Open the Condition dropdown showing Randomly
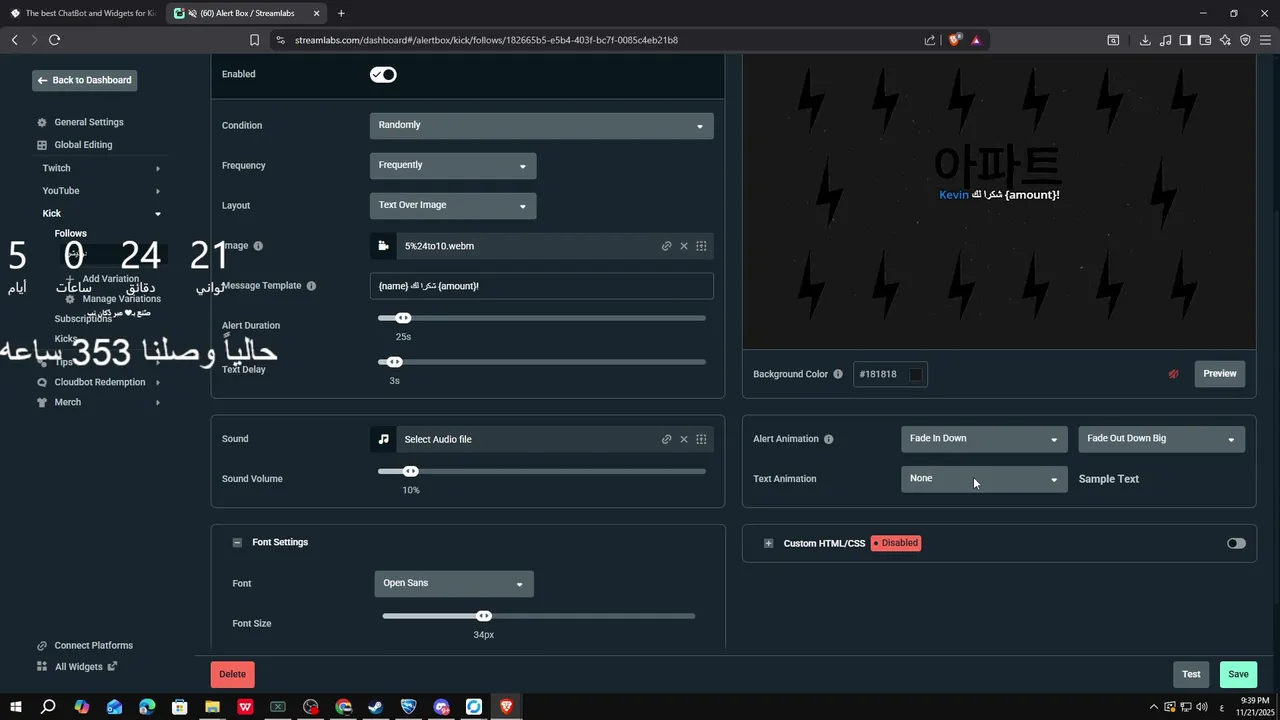Image resolution: width=1280 pixels, height=720 pixels. [541, 125]
